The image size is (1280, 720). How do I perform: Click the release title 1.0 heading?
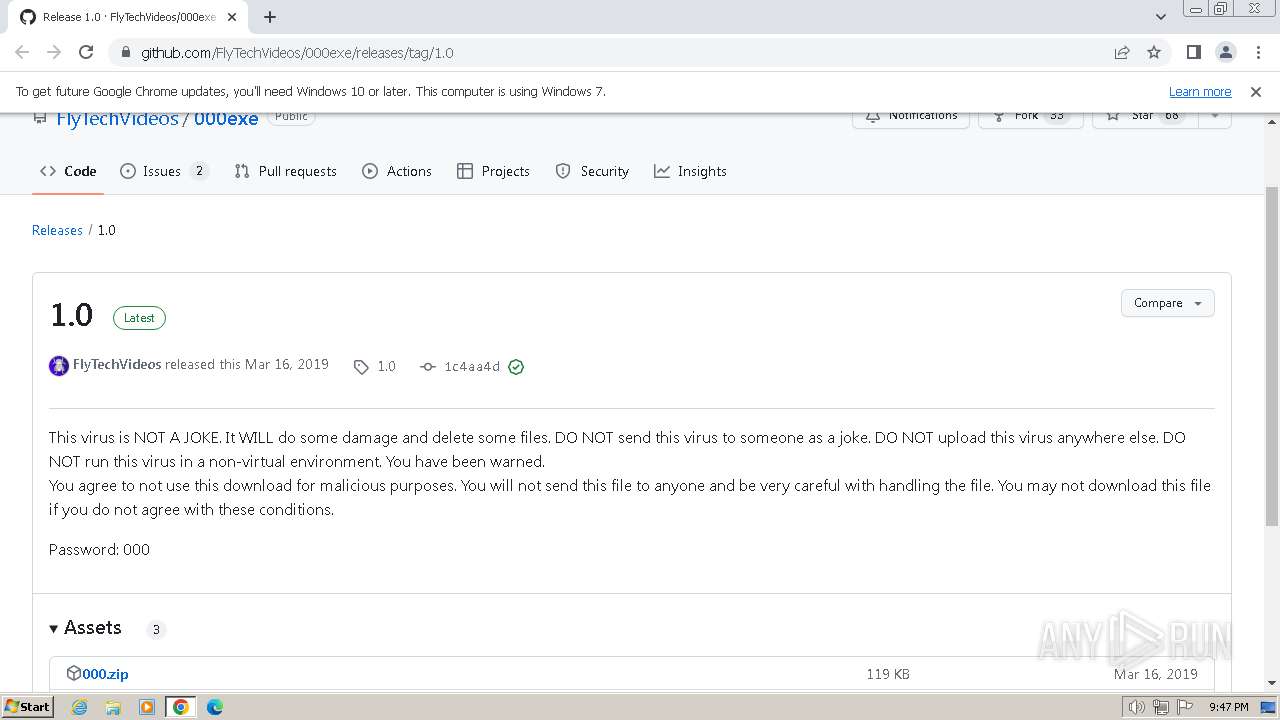click(71, 315)
